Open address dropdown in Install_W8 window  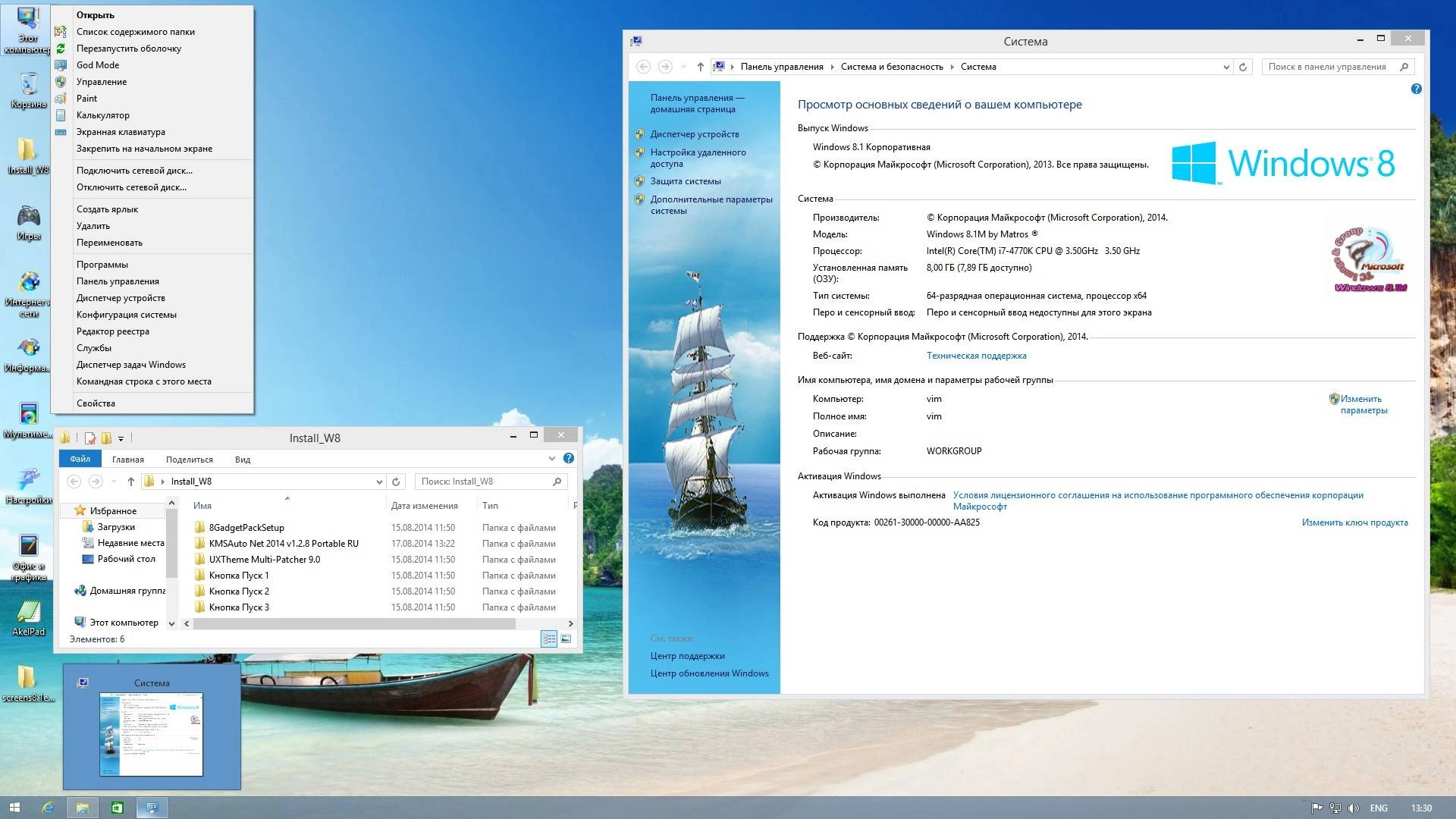click(x=379, y=482)
